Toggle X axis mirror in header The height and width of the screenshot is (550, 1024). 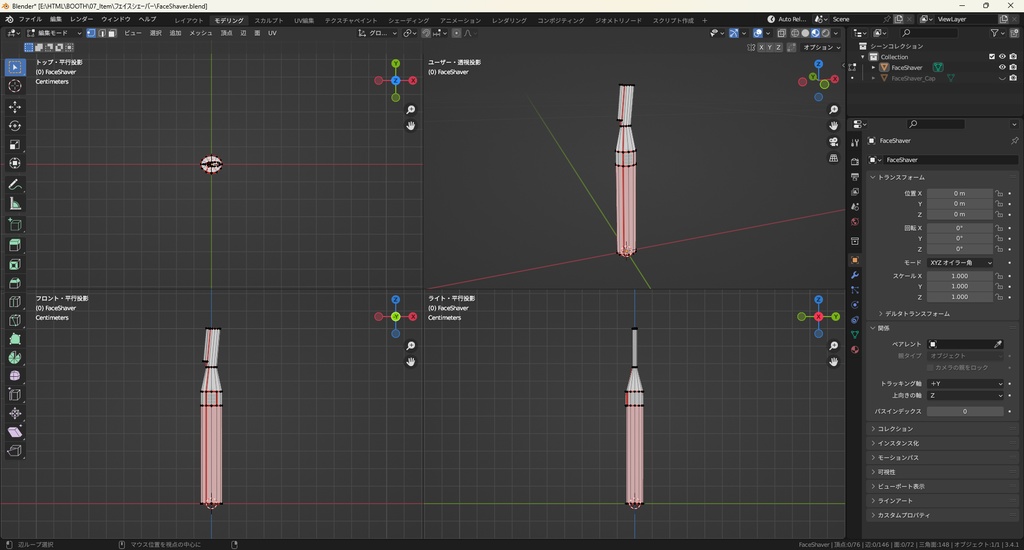pos(761,47)
